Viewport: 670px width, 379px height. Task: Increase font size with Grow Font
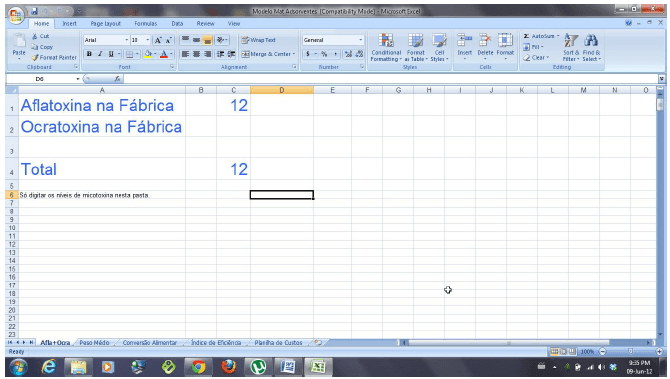point(158,40)
